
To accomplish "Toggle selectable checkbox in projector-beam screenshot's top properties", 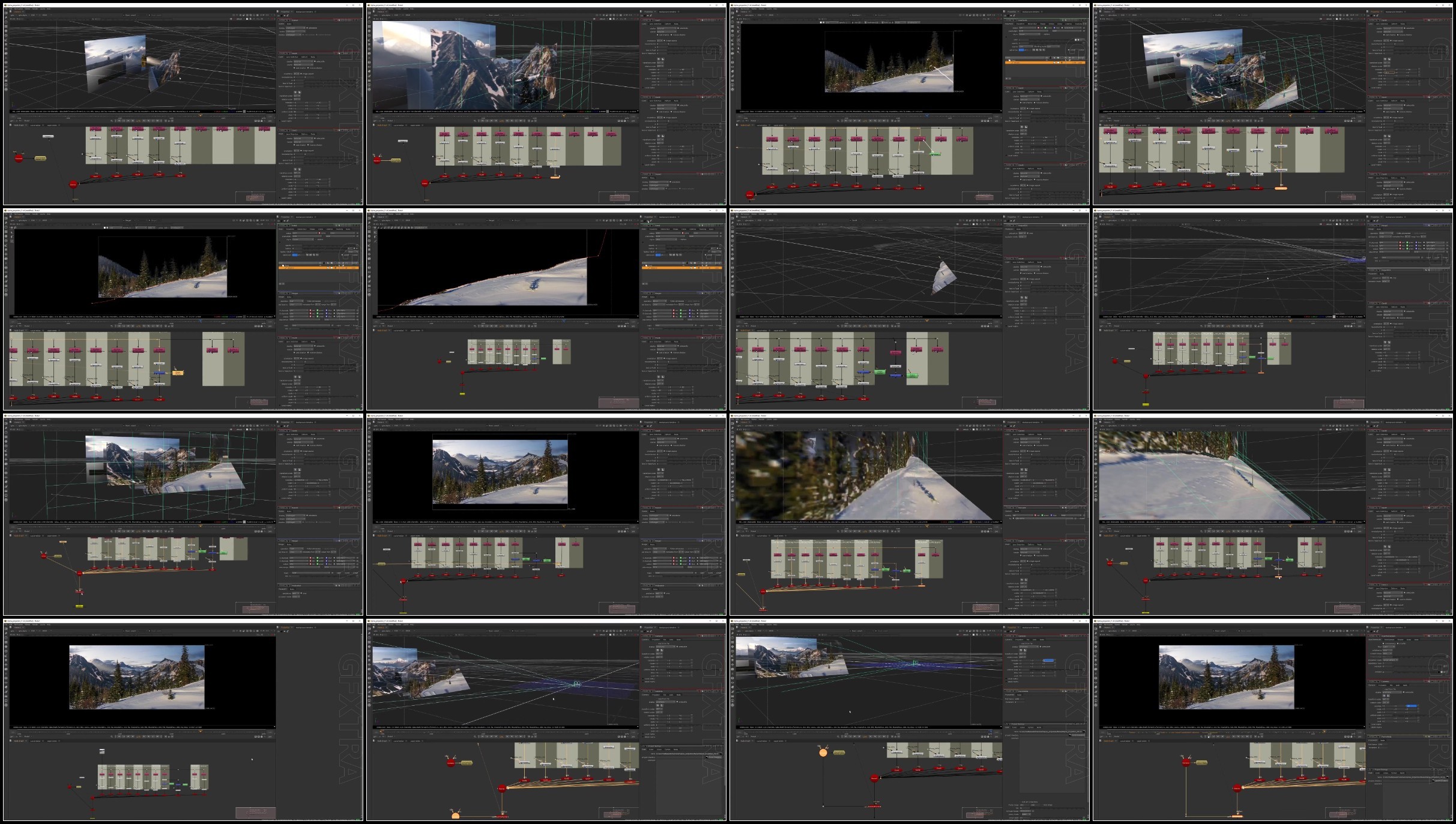I will (x=677, y=646).
